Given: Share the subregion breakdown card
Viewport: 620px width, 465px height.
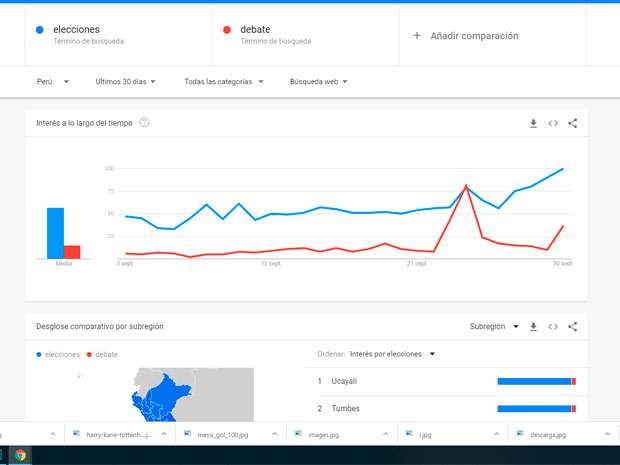Looking at the screenshot, I should [x=573, y=327].
